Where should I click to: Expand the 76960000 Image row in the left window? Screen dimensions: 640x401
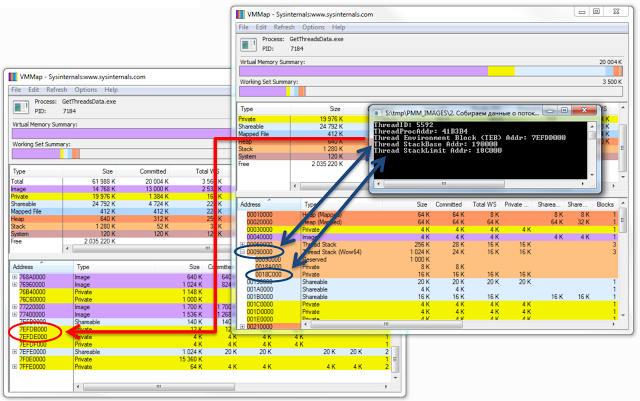point(15,284)
